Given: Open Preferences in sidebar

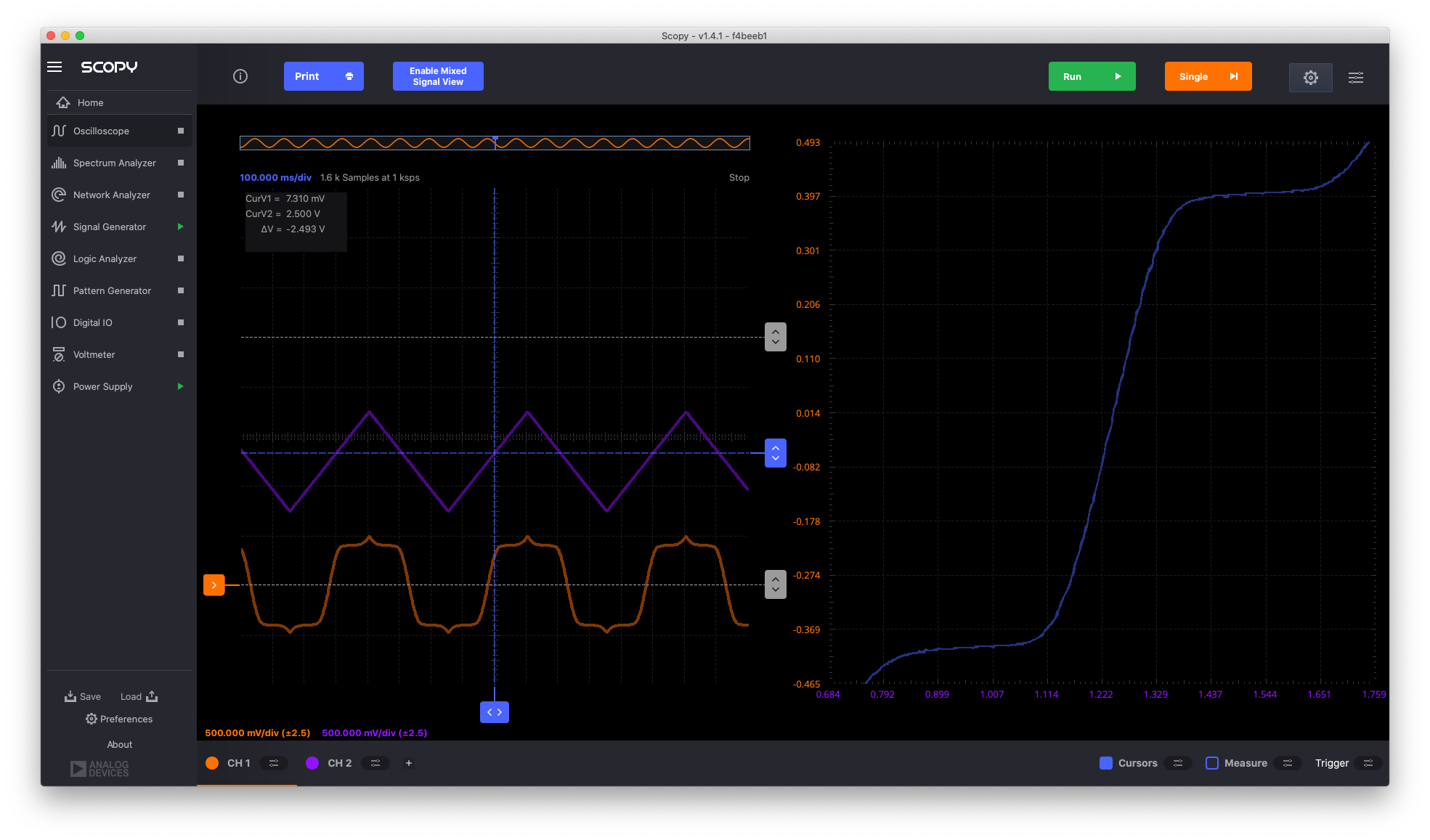Looking at the screenshot, I should coord(119,719).
